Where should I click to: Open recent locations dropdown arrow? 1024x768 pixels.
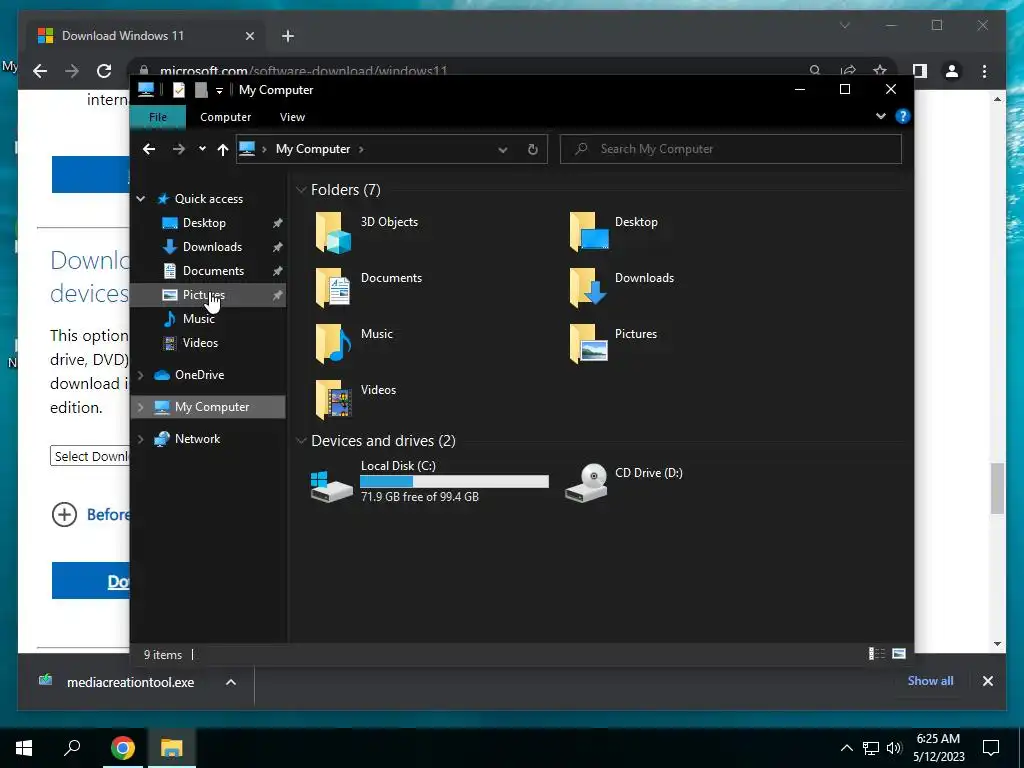pyautogui.click(x=202, y=149)
